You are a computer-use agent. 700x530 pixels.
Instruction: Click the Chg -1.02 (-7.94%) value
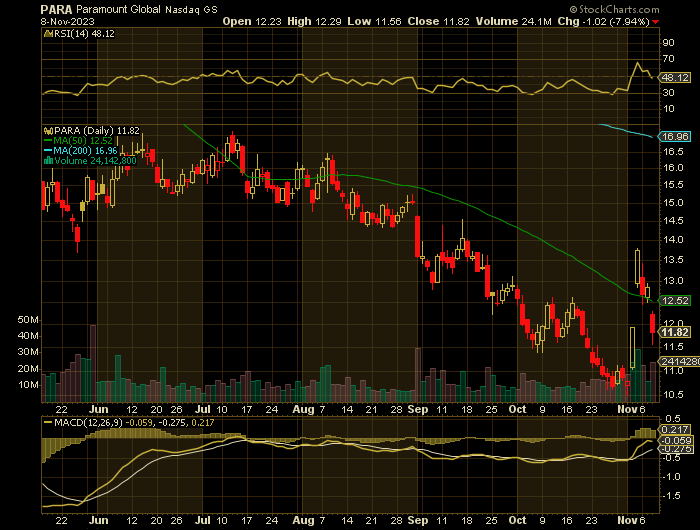[603, 21]
